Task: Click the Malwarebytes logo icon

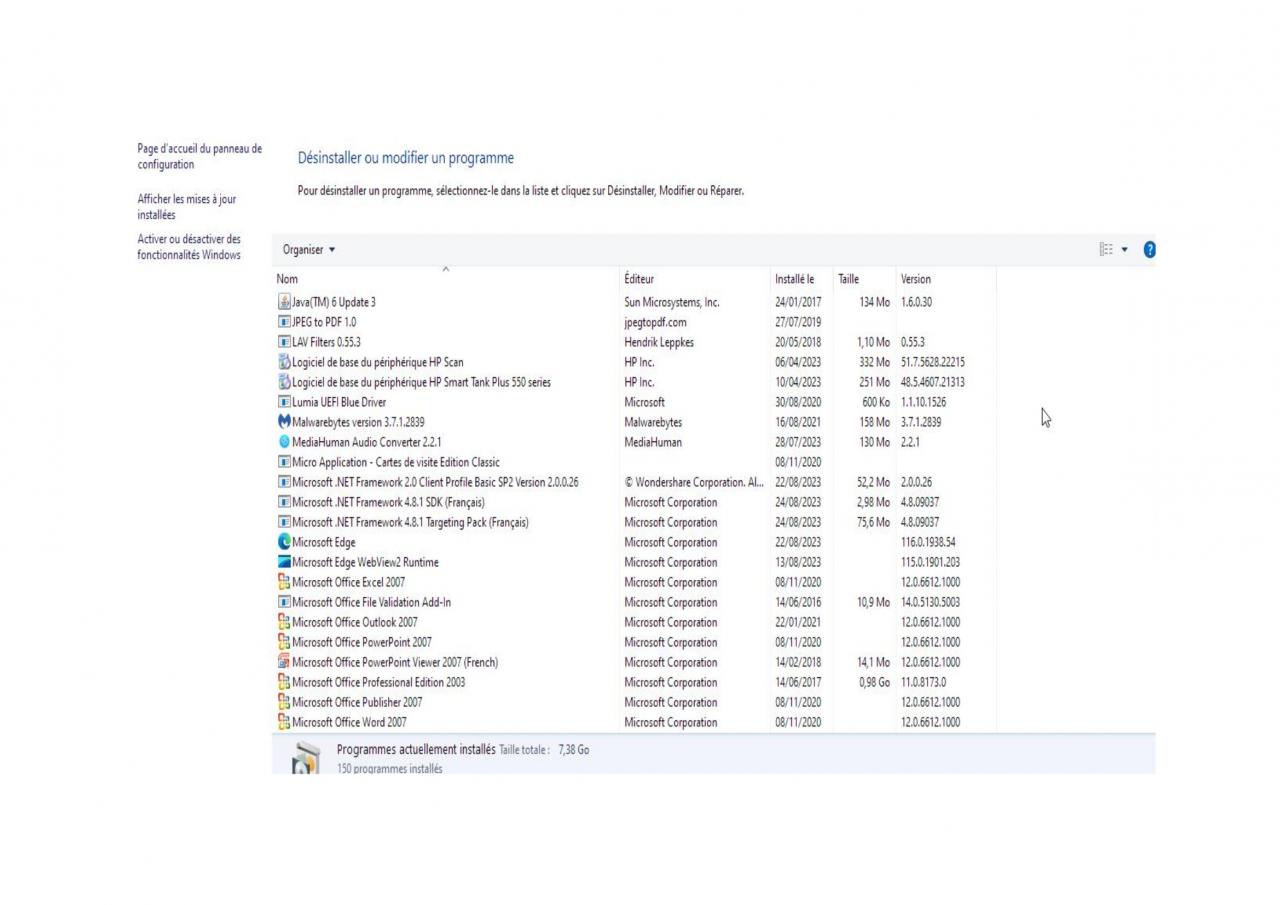Action: tap(284, 422)
